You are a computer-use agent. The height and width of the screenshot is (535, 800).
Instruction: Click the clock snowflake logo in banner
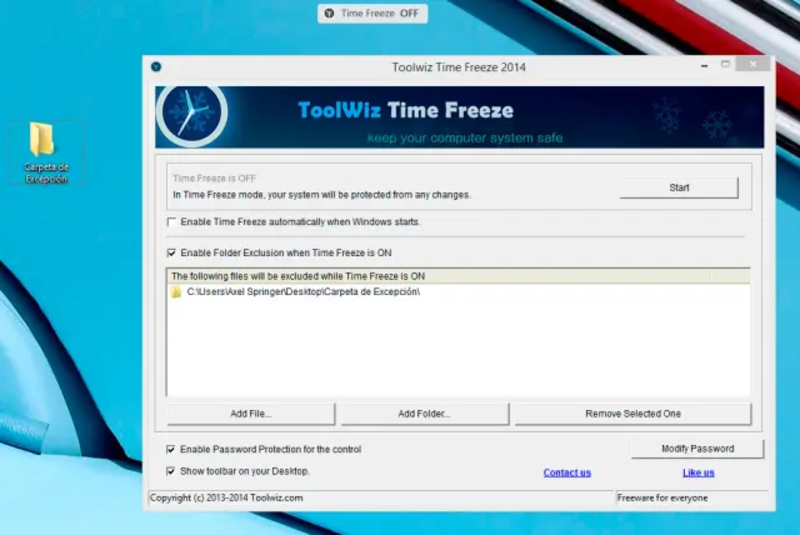[192, 113]
